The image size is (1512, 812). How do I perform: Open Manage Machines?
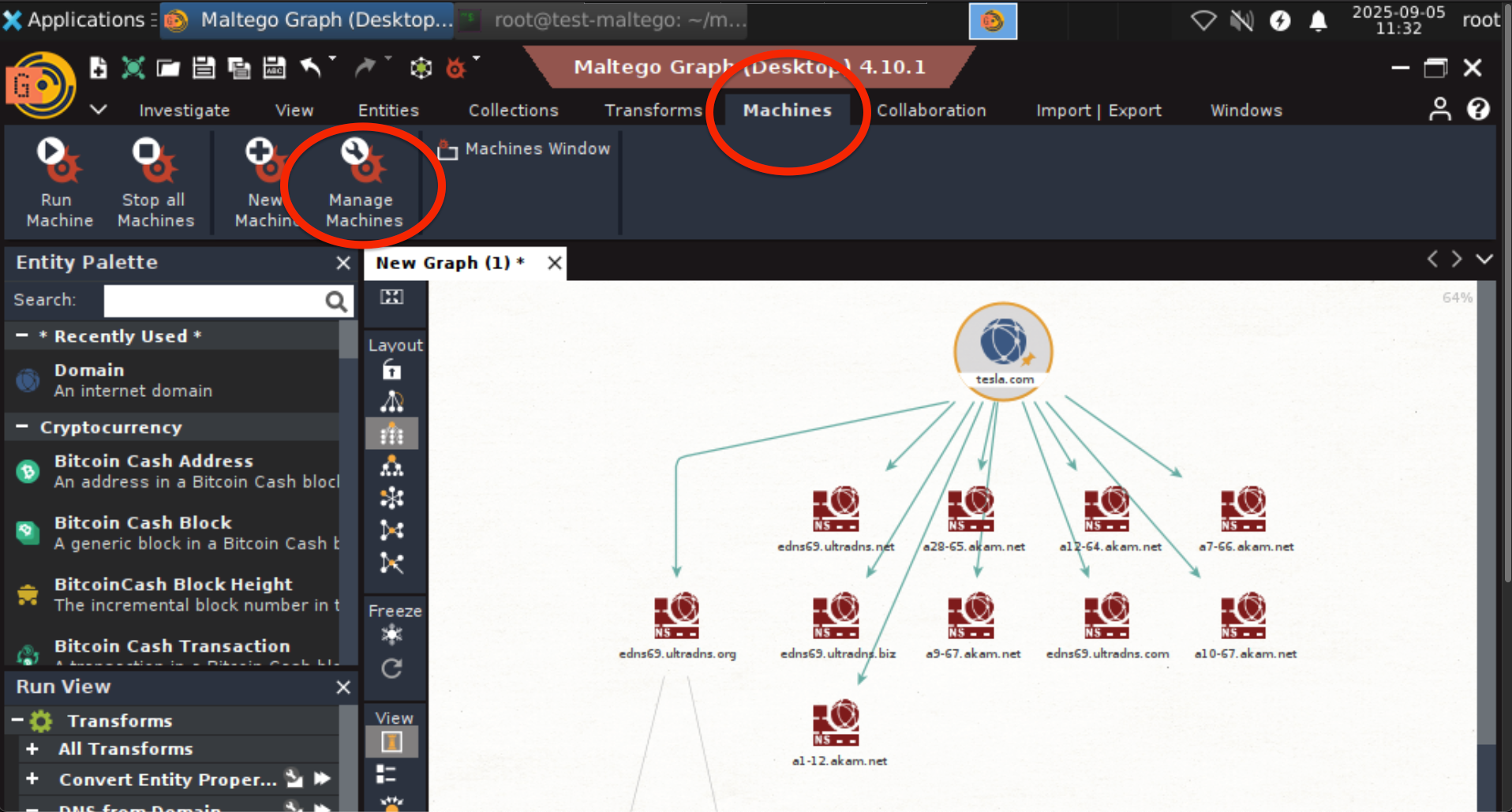tap(364, 183)
